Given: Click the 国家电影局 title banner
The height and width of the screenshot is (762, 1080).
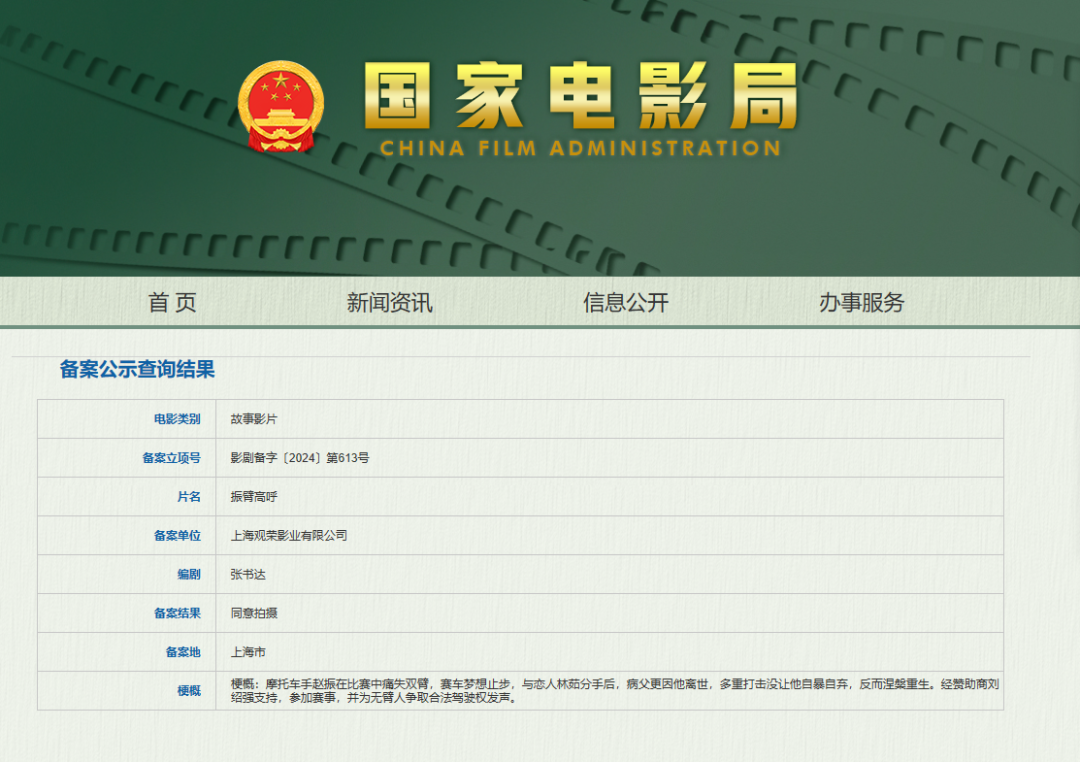Looking at the screenshot, I should pos(581,96).
